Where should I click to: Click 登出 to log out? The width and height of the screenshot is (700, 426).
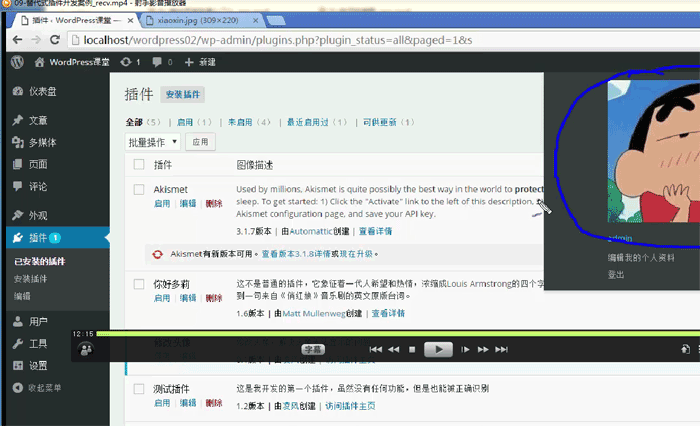coord(616,275)
